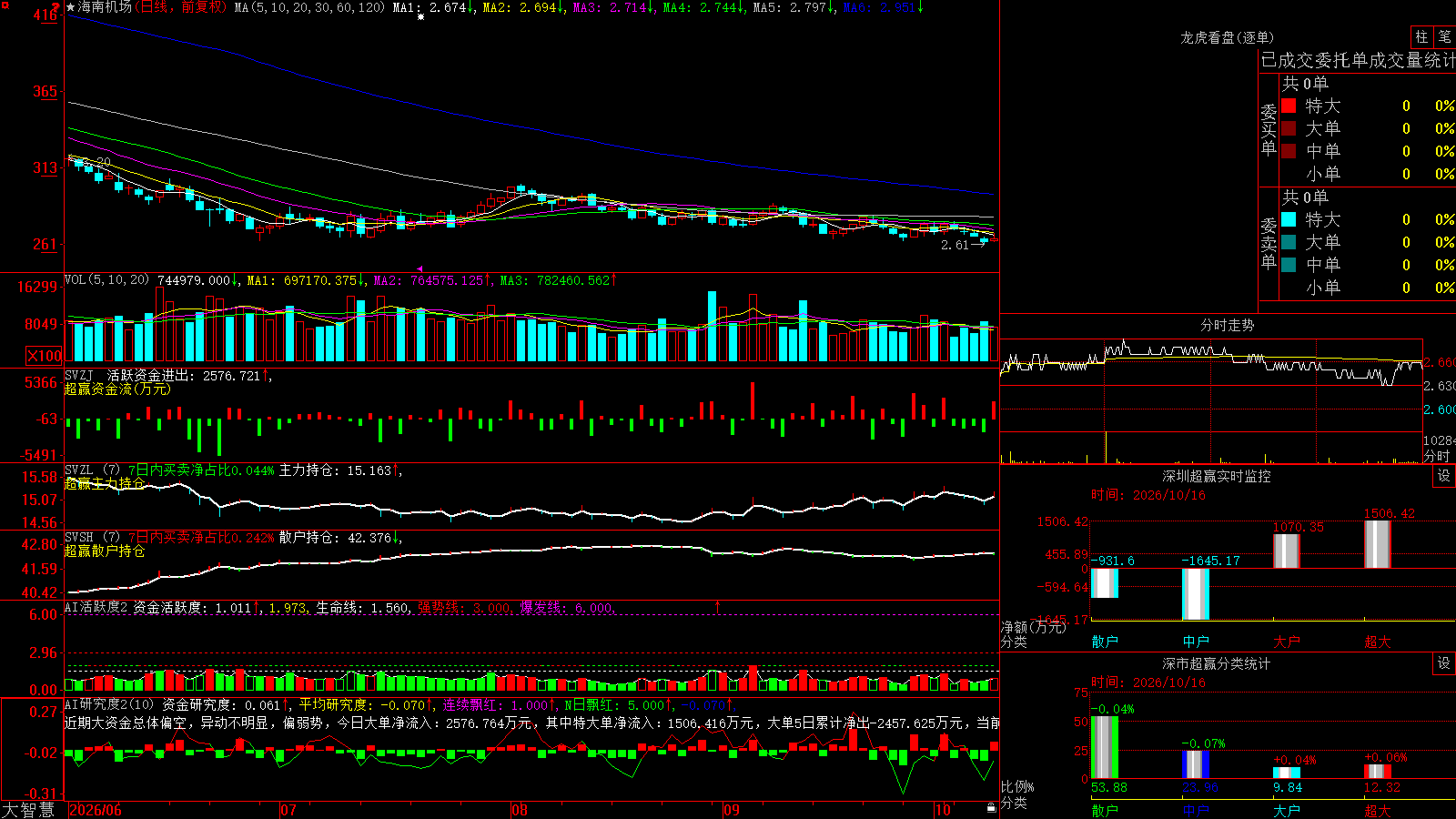The height and width of the screenshot is (819, 1456).
Task: Click the teal 中单 sell-order swatch
Action: [x=1289, y=265]
